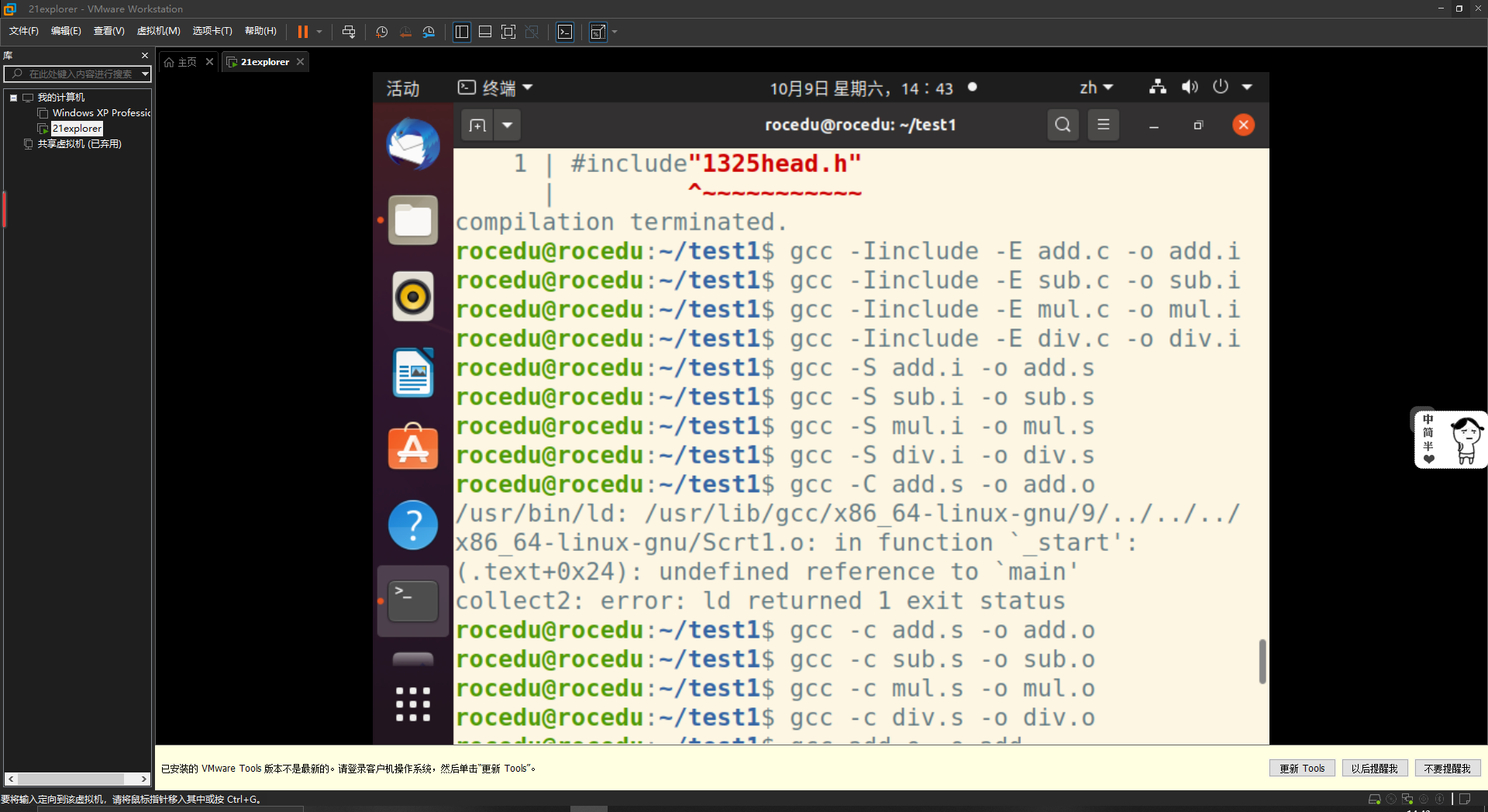Close the library panel
The image size is (1488, 812).
pyautogui.click(x=144, y=56)
